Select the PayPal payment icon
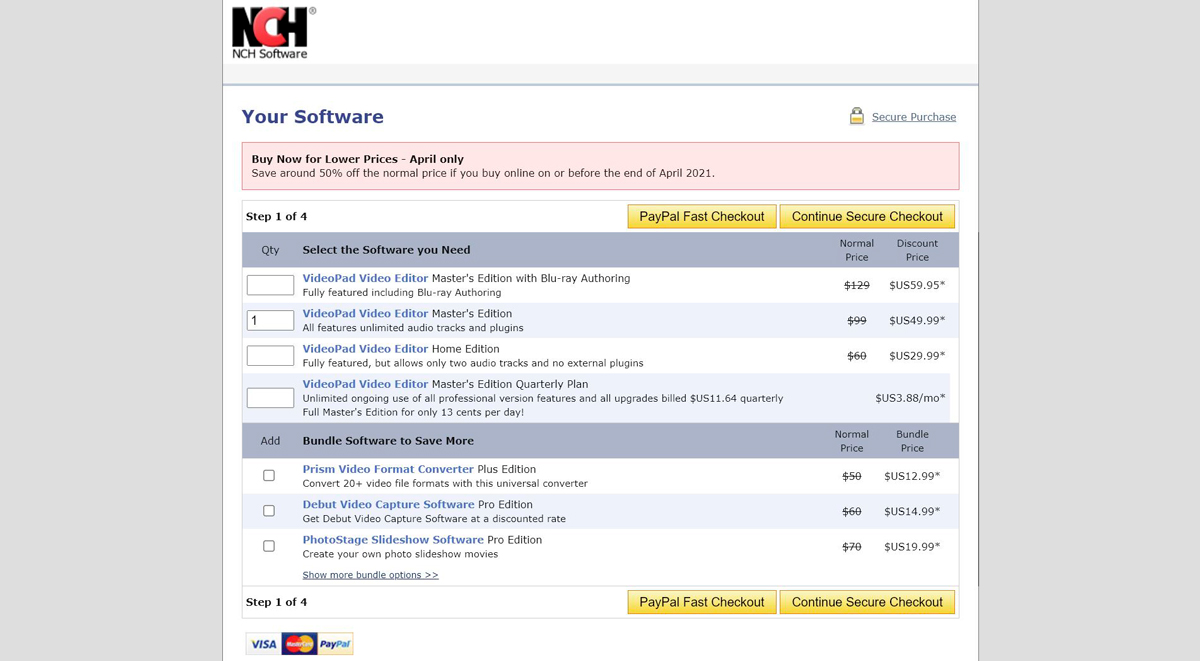The image size is (1200, 661). (x=334, y=643)
